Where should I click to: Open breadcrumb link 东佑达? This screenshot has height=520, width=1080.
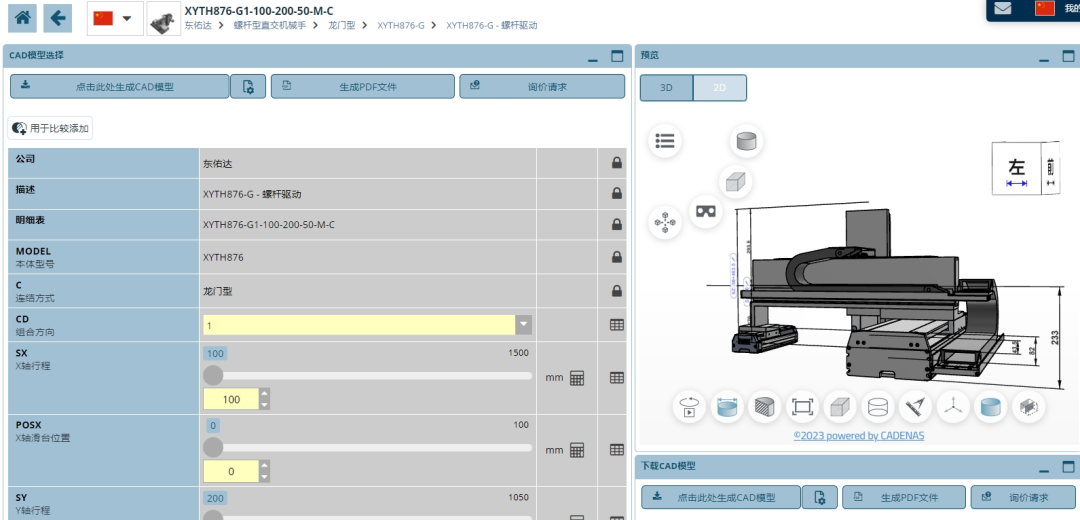point(198,25)
